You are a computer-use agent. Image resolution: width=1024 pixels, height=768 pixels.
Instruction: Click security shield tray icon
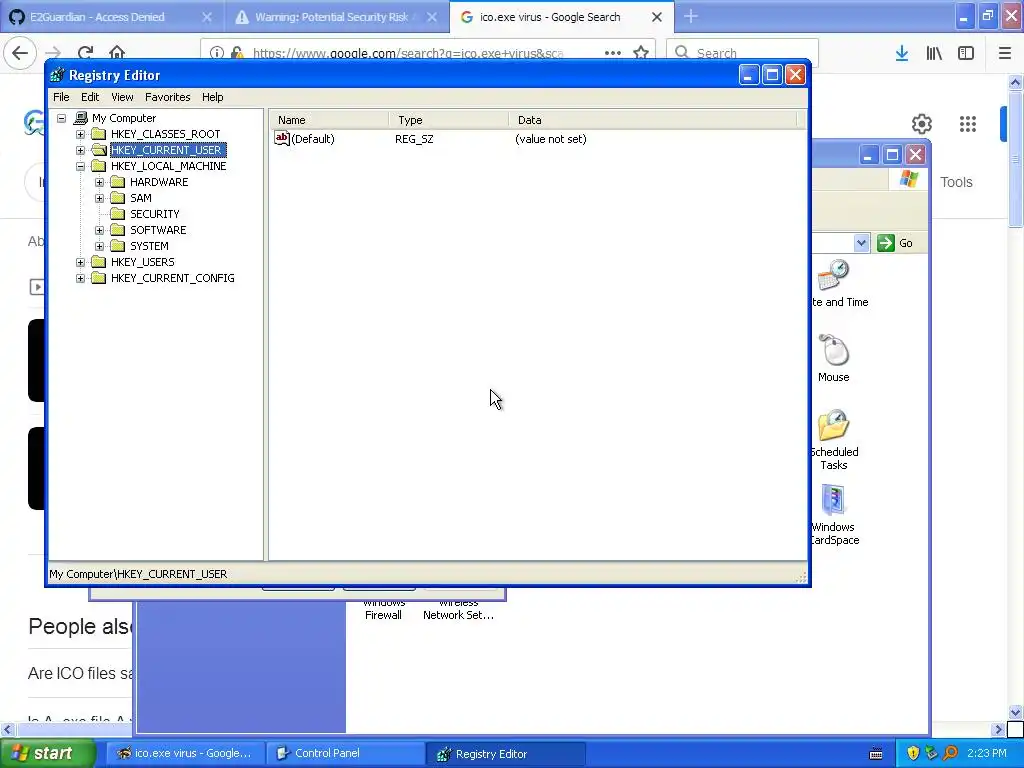click(x=913, y=754)
